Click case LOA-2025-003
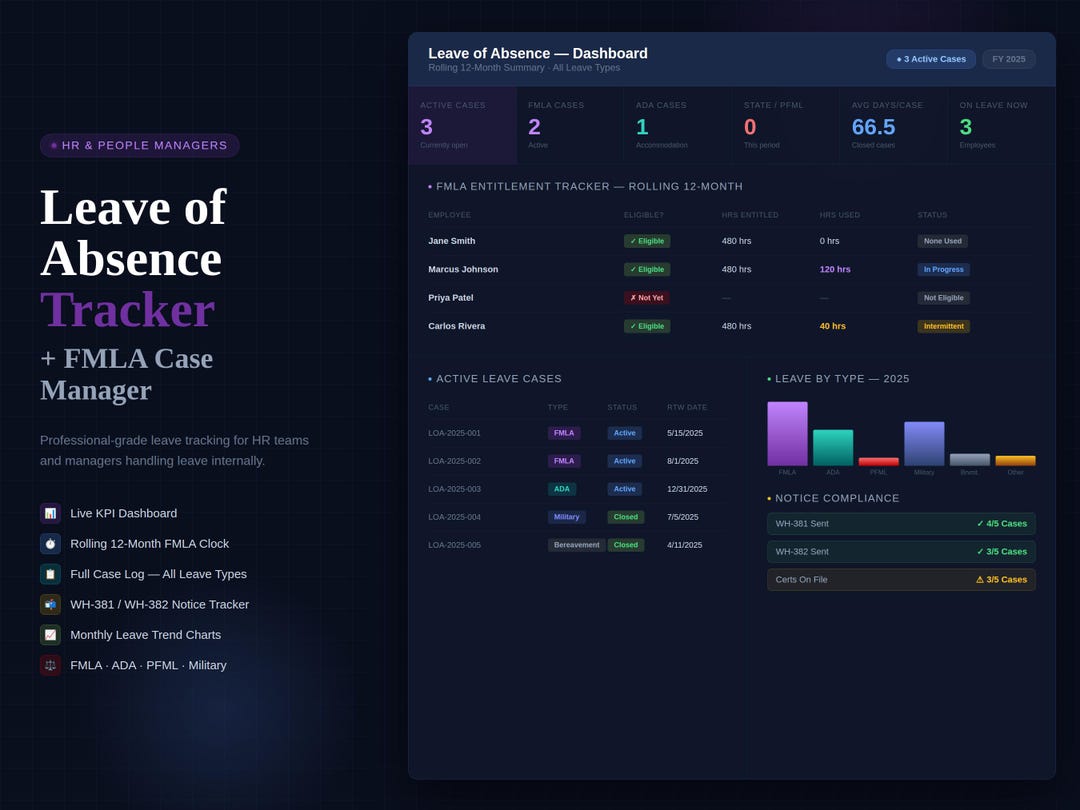Screen dimensions: 1080x810 (x=454, y=489)
